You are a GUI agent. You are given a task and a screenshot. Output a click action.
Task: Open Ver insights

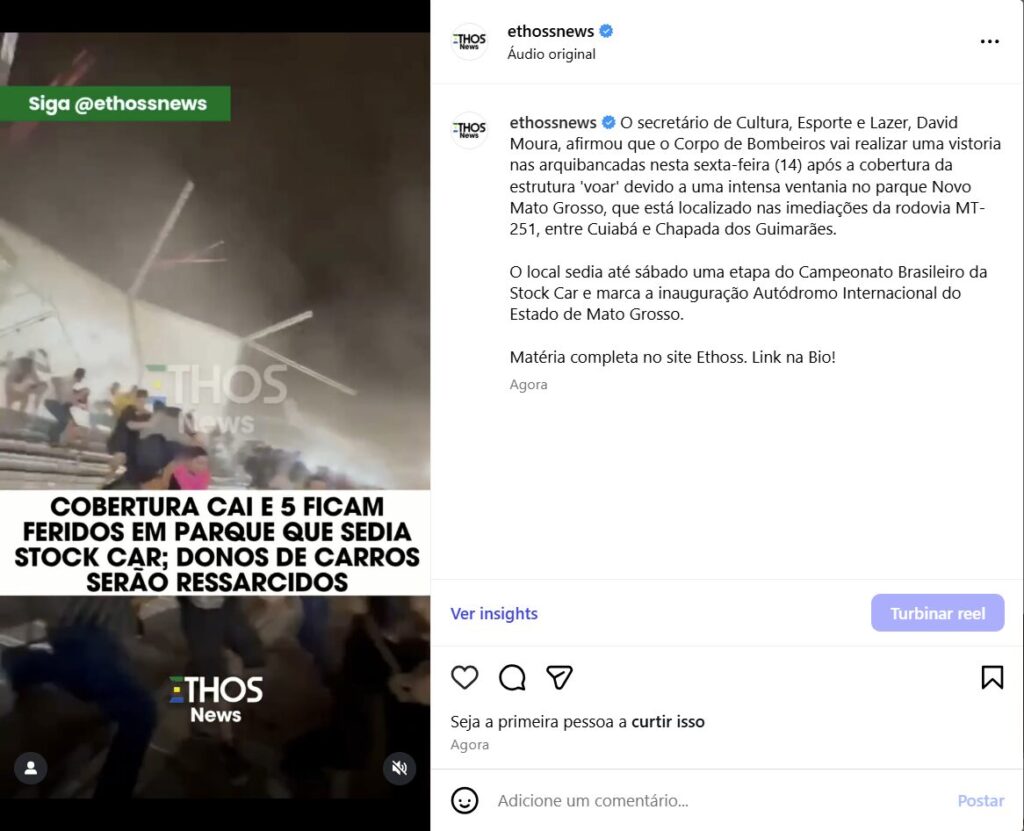click(x=494, y=613)
